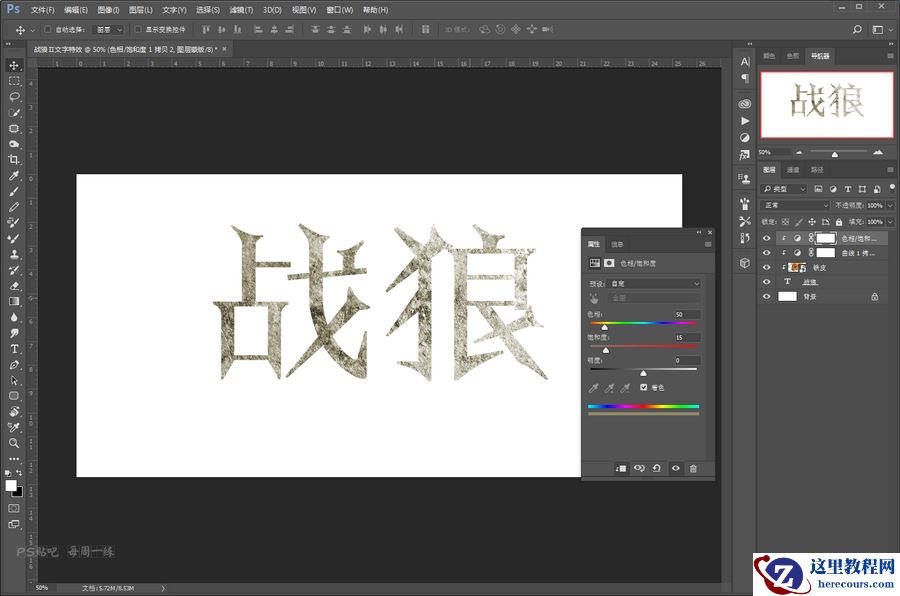
Task: Click the trash icon in the Properties panel
Action: pyautogui.click(x=694, y=468)
